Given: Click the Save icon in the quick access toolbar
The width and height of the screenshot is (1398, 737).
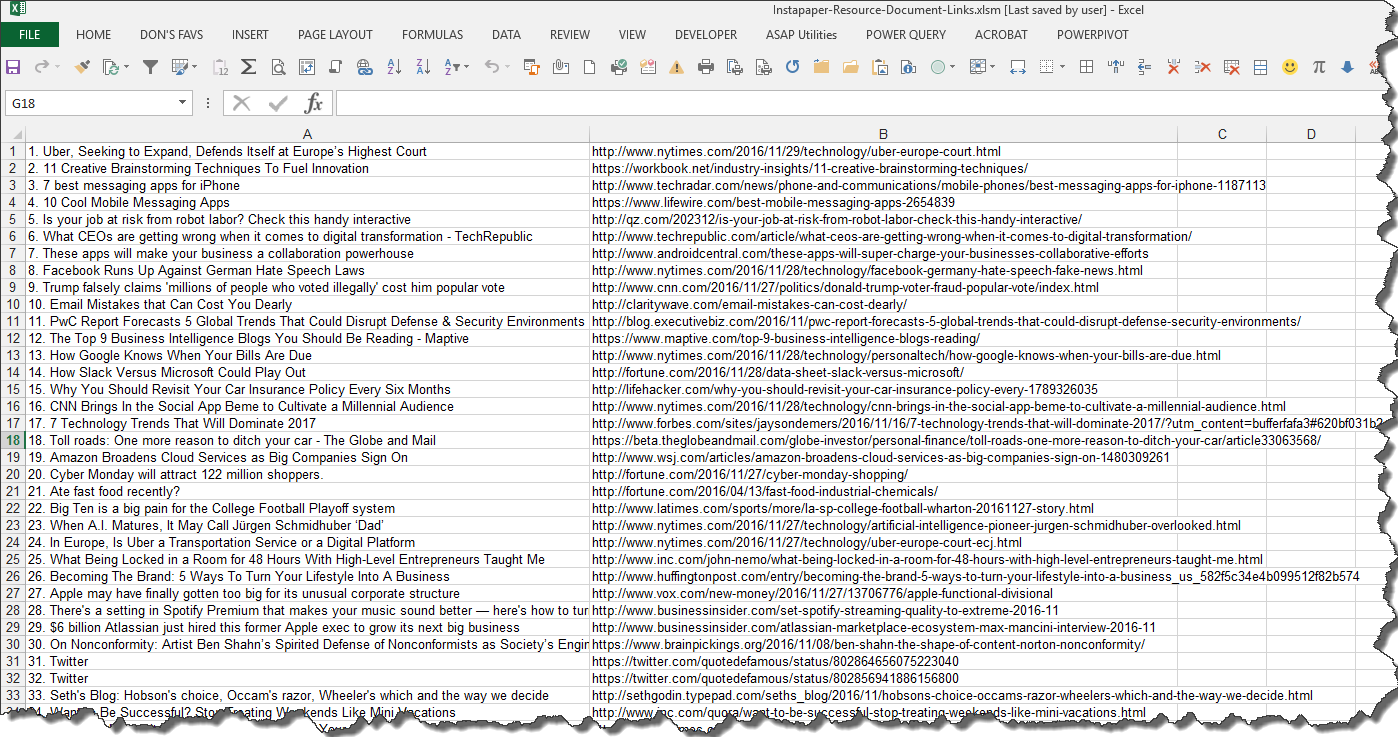Looking at the screenshot, I should (13, 67).
